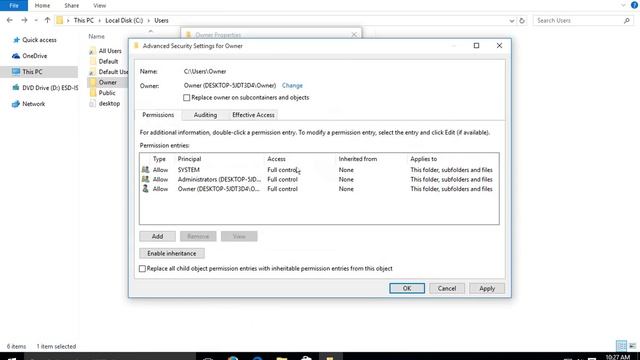Click the SYSTEM entry group icon
This screenshot has height=360, width=640.
point(145,169)
